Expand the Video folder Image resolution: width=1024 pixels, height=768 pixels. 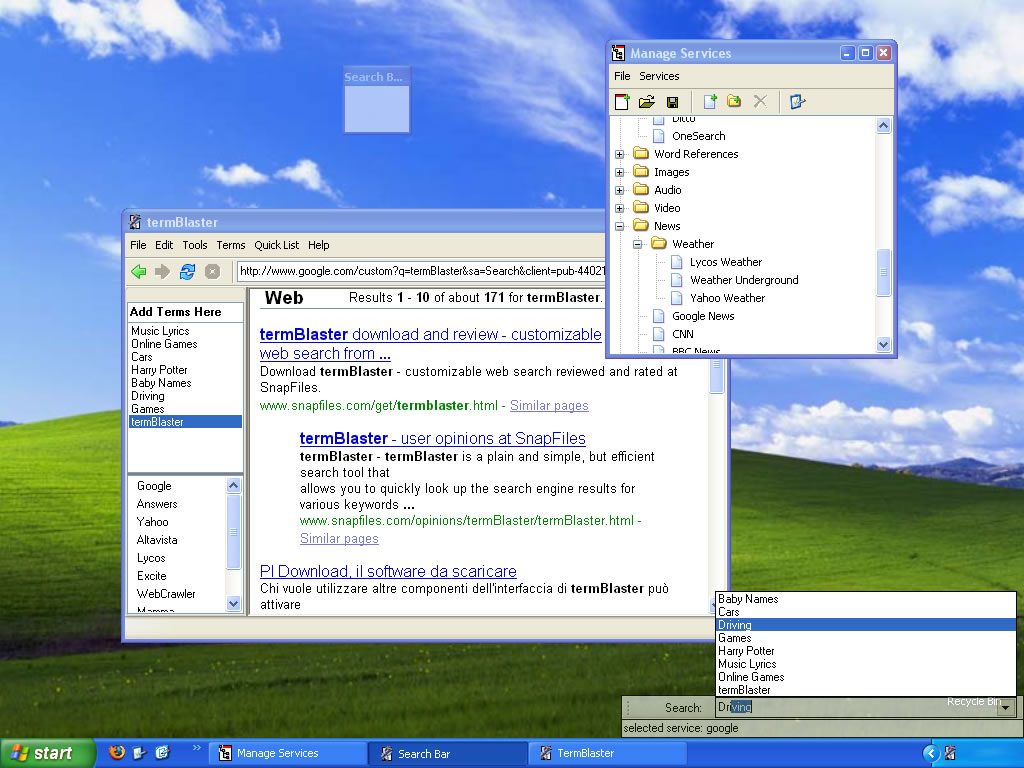[620, 208]
